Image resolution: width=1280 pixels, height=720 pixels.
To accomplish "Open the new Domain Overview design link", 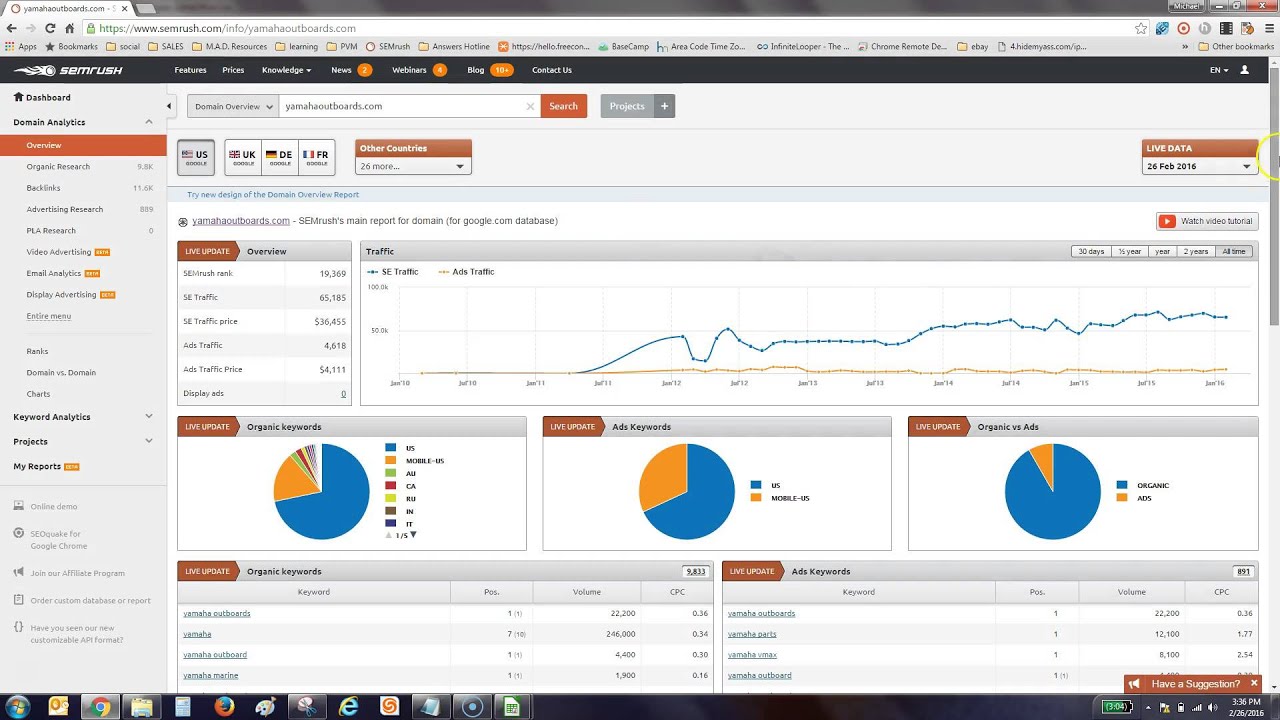I will (x=273, y=195).
